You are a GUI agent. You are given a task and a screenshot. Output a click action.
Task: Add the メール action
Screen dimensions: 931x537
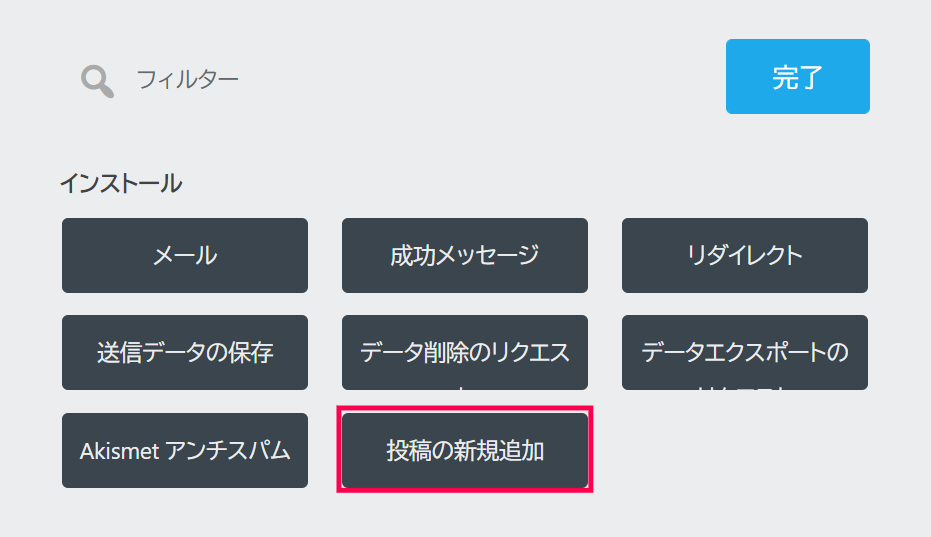click(185, 255)
